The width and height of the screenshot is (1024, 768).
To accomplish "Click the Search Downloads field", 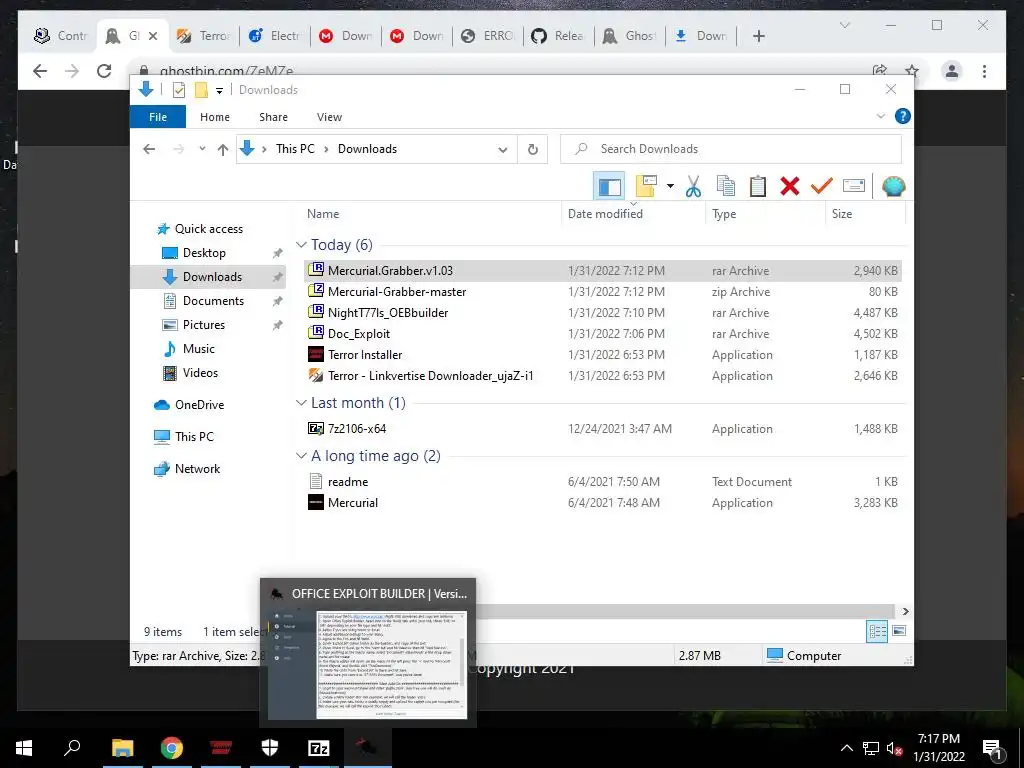I will point(731,149).
